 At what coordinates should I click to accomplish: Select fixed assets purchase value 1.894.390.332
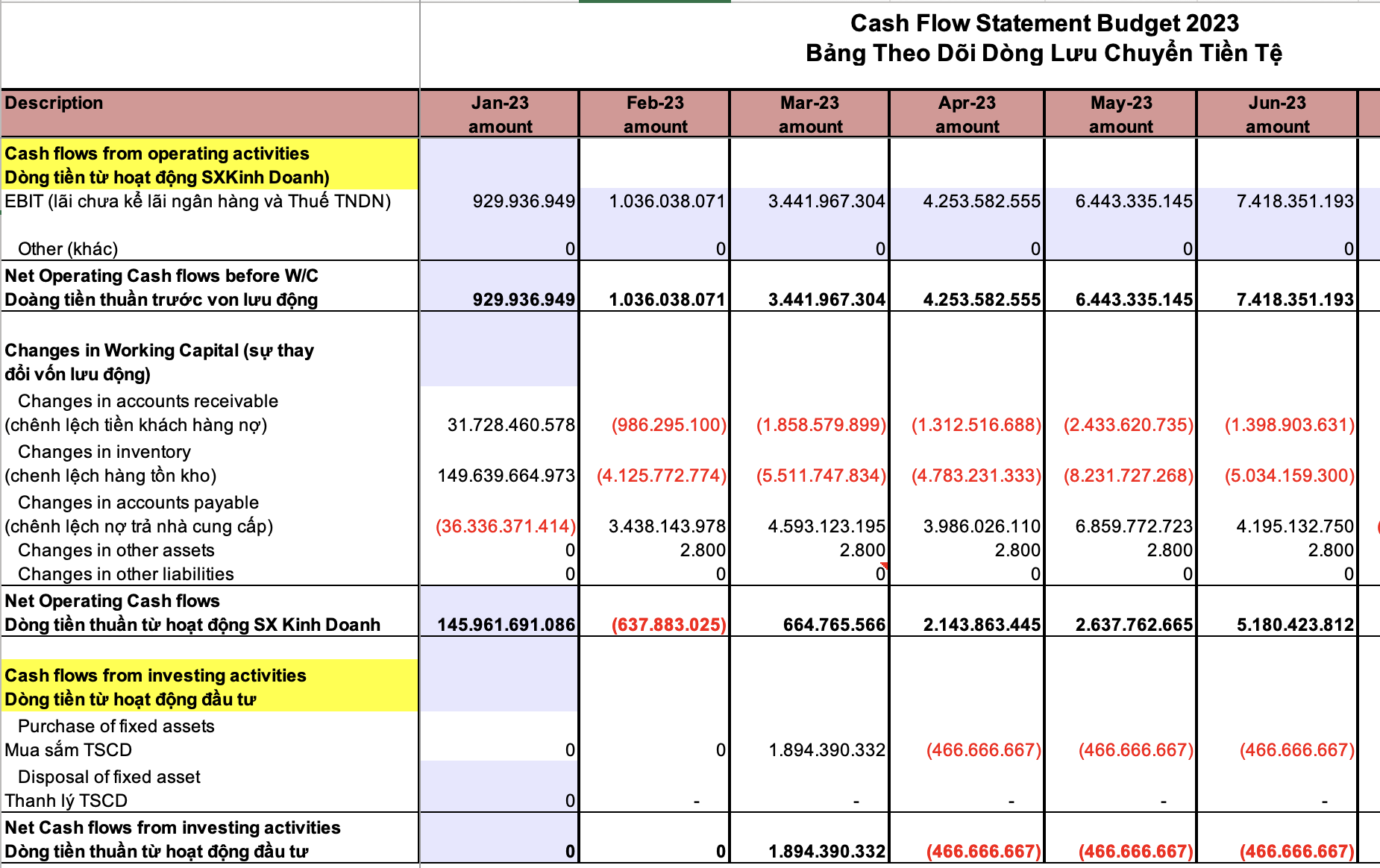827,750
